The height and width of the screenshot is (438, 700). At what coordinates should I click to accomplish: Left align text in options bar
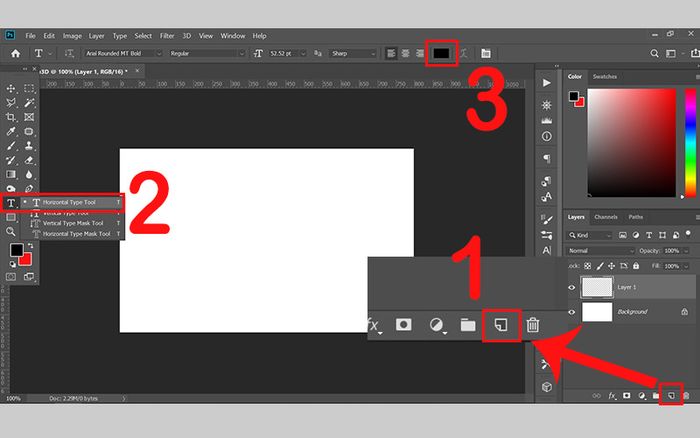pyautogui.click(x=391, y=54)
